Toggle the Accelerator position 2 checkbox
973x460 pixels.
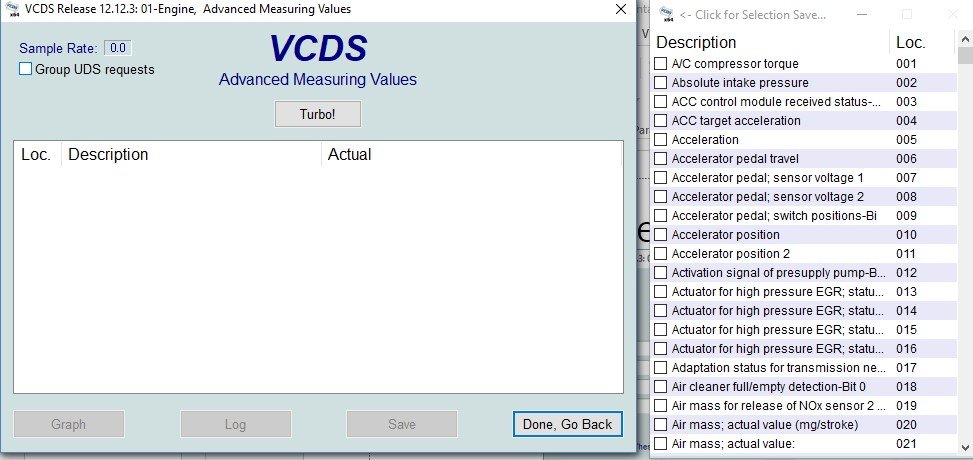click(660, 254)
